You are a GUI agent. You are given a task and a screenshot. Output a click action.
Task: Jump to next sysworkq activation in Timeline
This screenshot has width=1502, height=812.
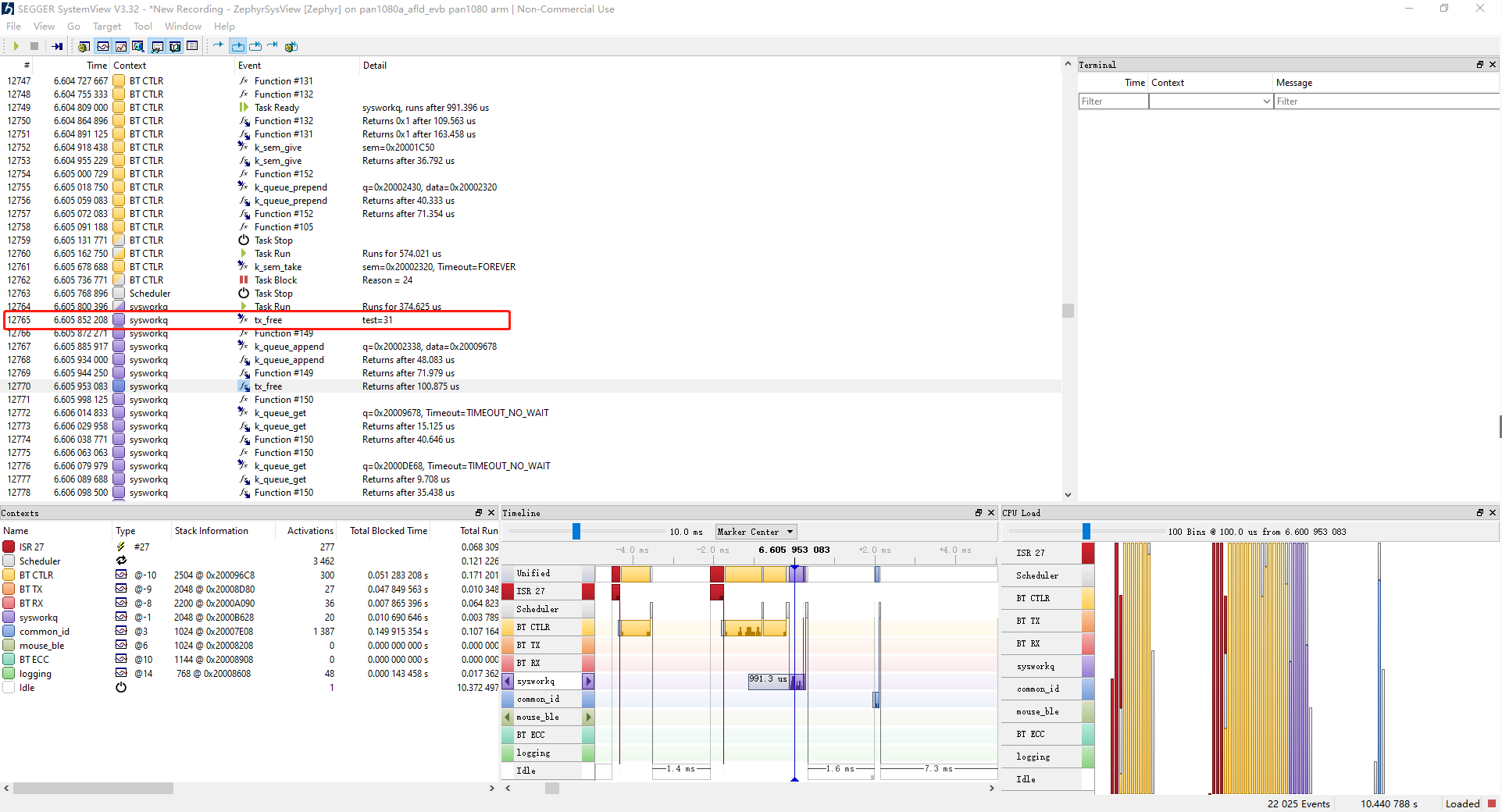588,682
